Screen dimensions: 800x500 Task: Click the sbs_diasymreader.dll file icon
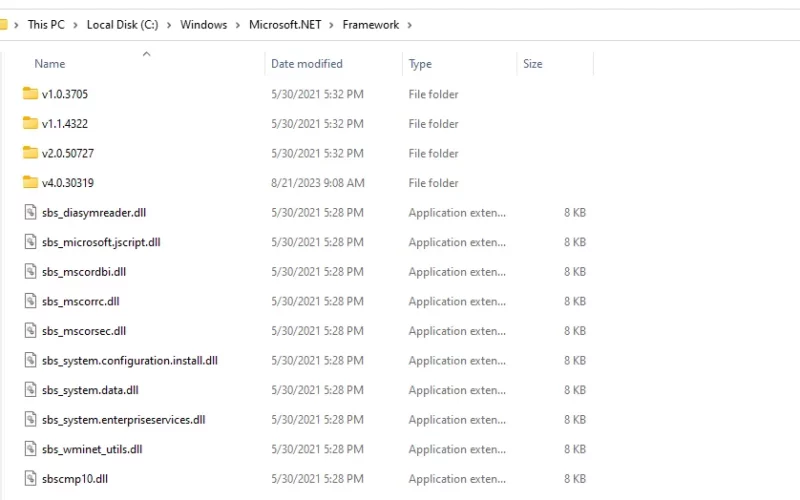[x=31, y=212]
